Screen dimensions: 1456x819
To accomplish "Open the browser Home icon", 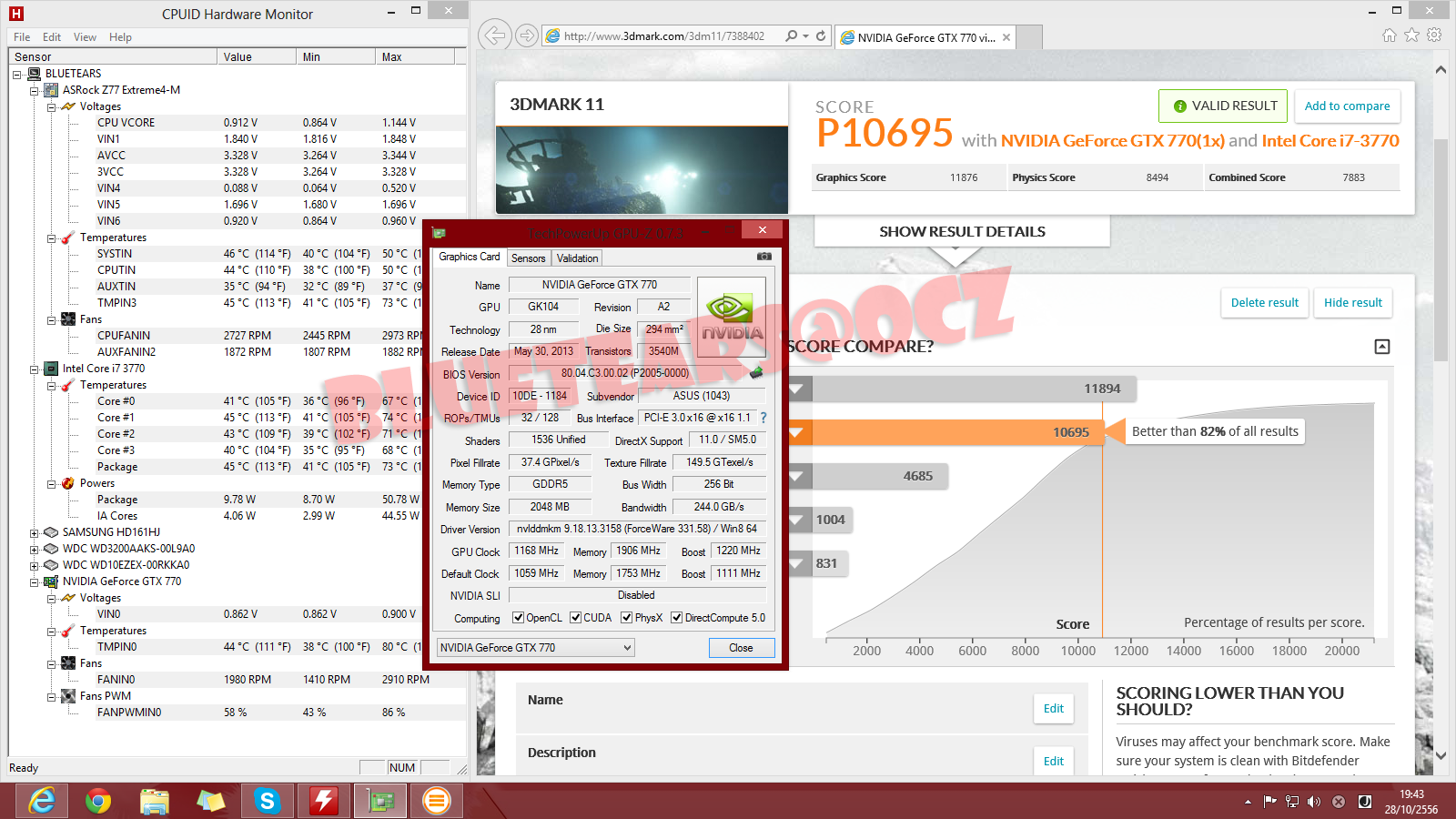I will pos(1390,35).
